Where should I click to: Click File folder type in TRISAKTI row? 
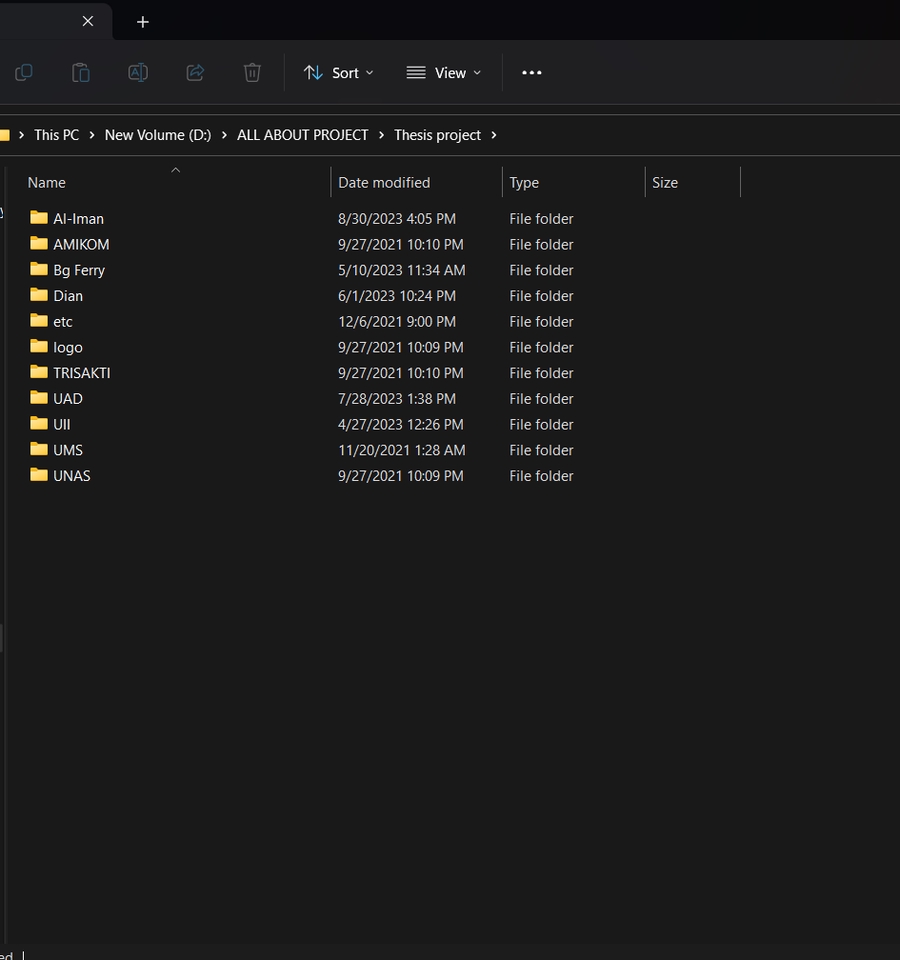tap(541, 373)
